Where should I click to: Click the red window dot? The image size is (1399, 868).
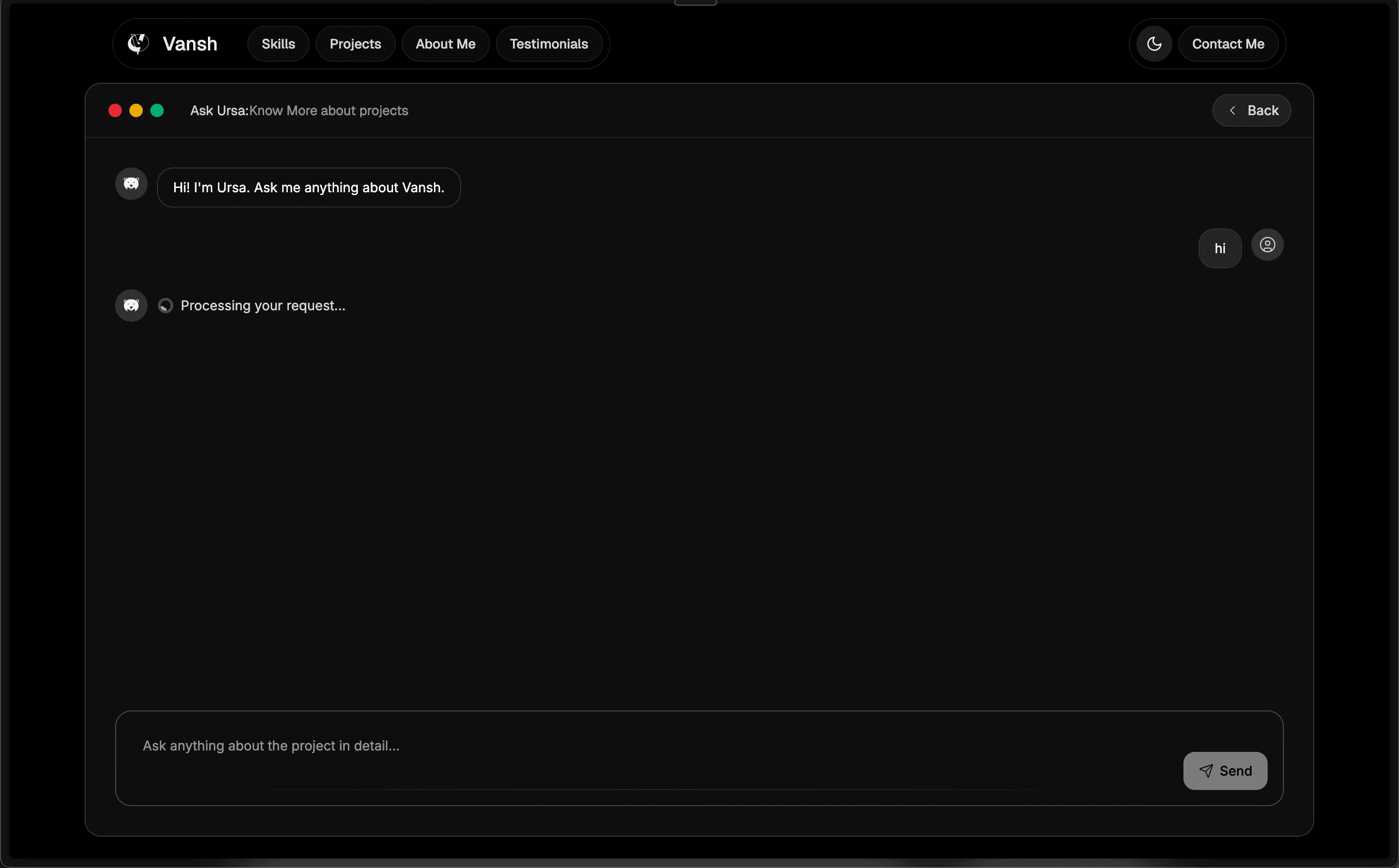coord(115,110)
